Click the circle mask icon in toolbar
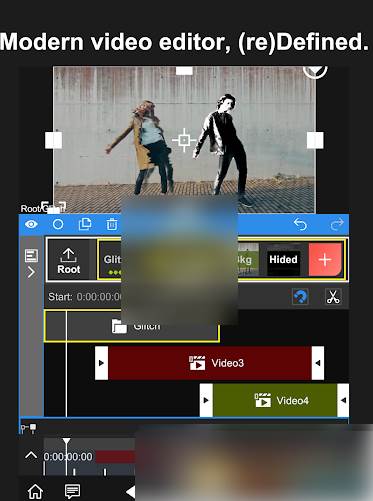The image size is (373, 501). (x=58, y=224)
